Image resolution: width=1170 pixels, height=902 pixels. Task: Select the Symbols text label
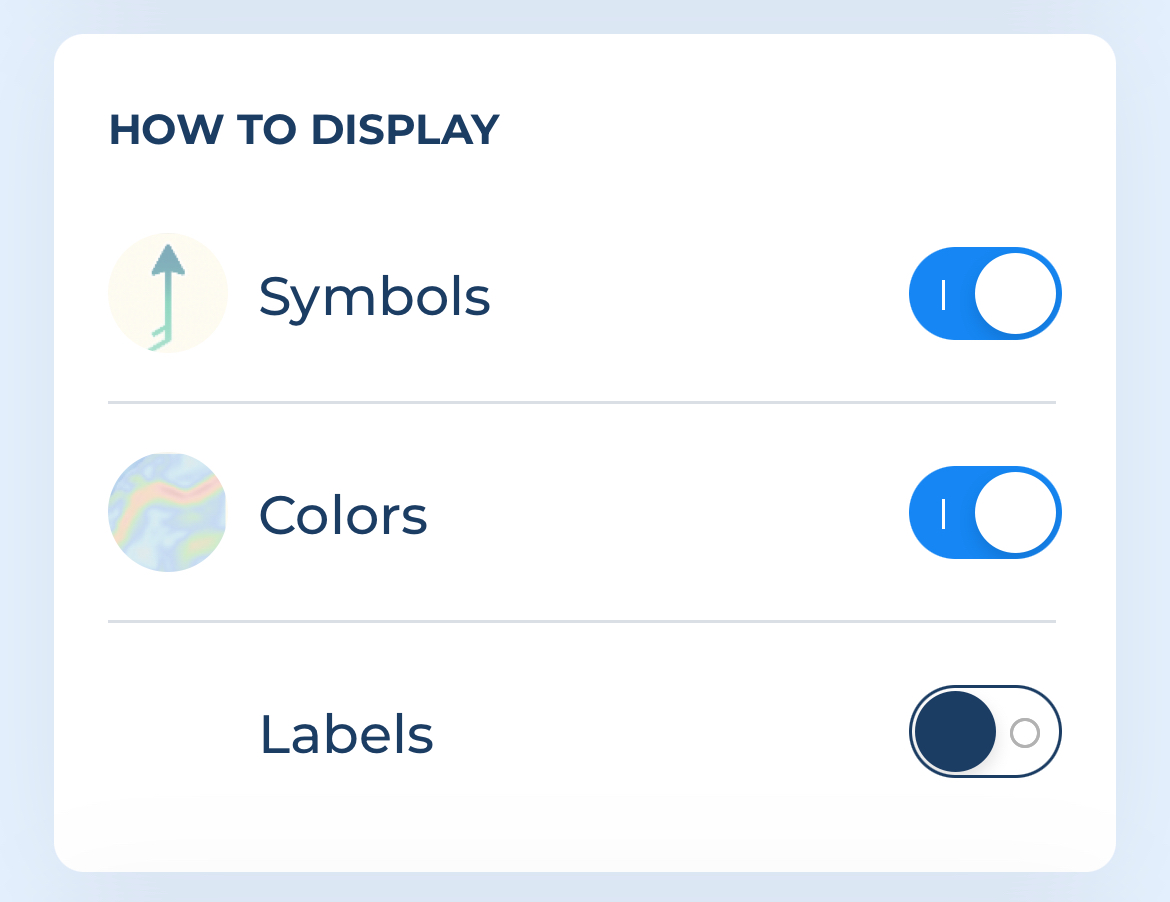(375, 297)
